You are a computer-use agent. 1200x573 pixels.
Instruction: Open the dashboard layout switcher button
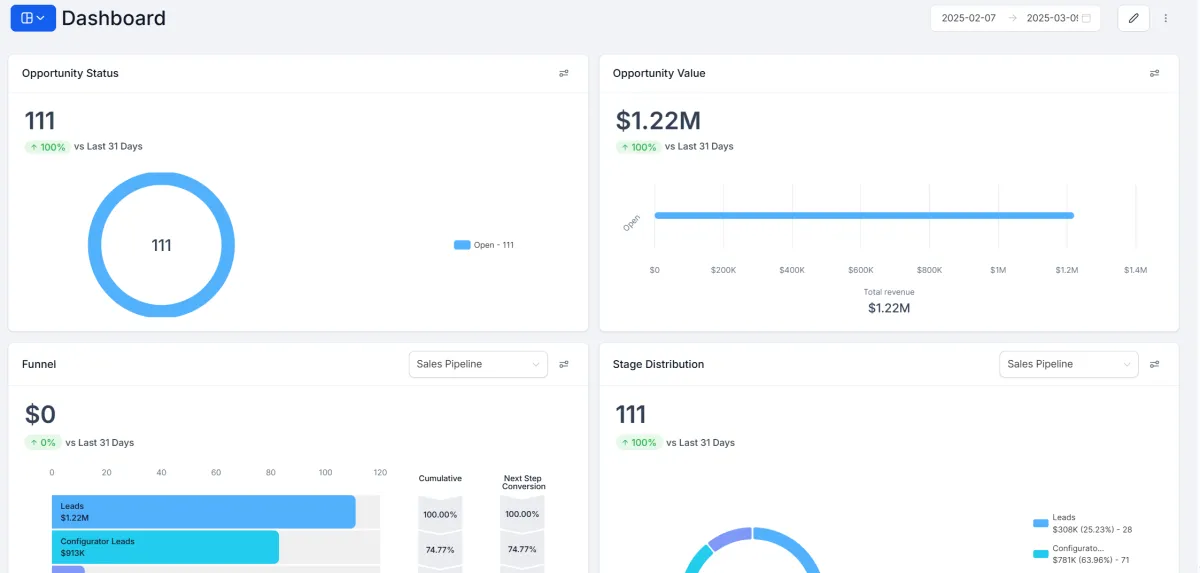click(33, 18)
